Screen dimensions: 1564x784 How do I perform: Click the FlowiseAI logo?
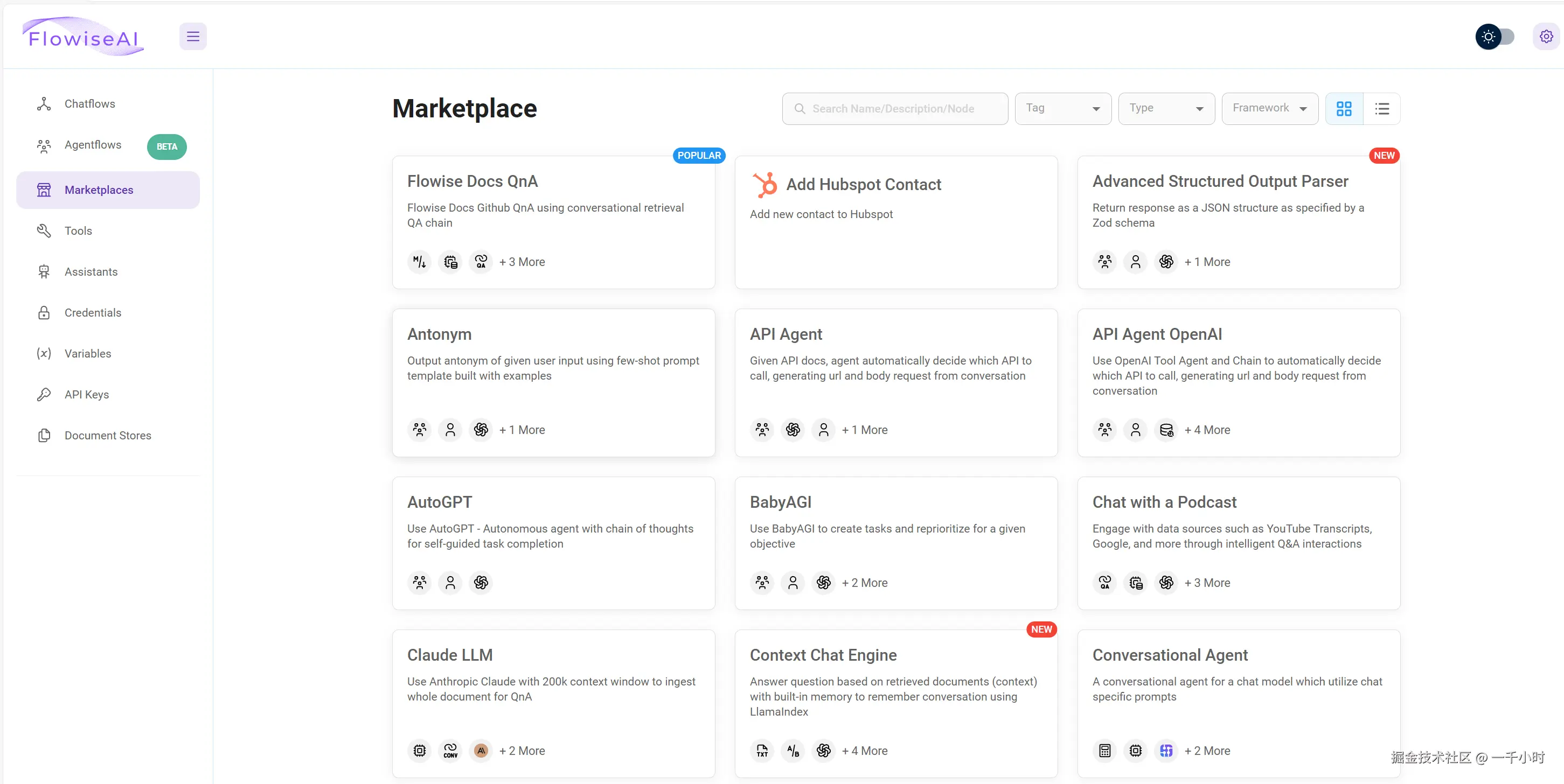[x=83, y=38]
